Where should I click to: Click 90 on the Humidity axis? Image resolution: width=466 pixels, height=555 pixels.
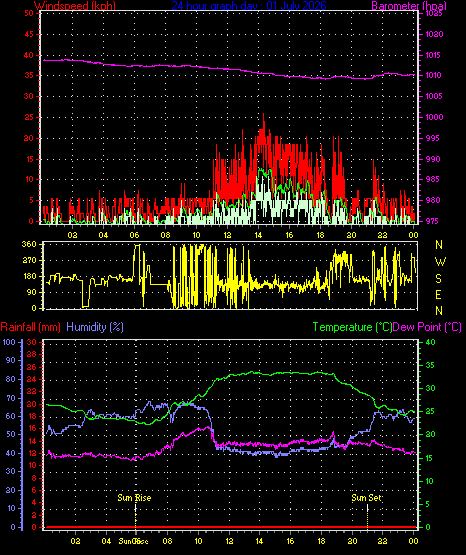11,360
